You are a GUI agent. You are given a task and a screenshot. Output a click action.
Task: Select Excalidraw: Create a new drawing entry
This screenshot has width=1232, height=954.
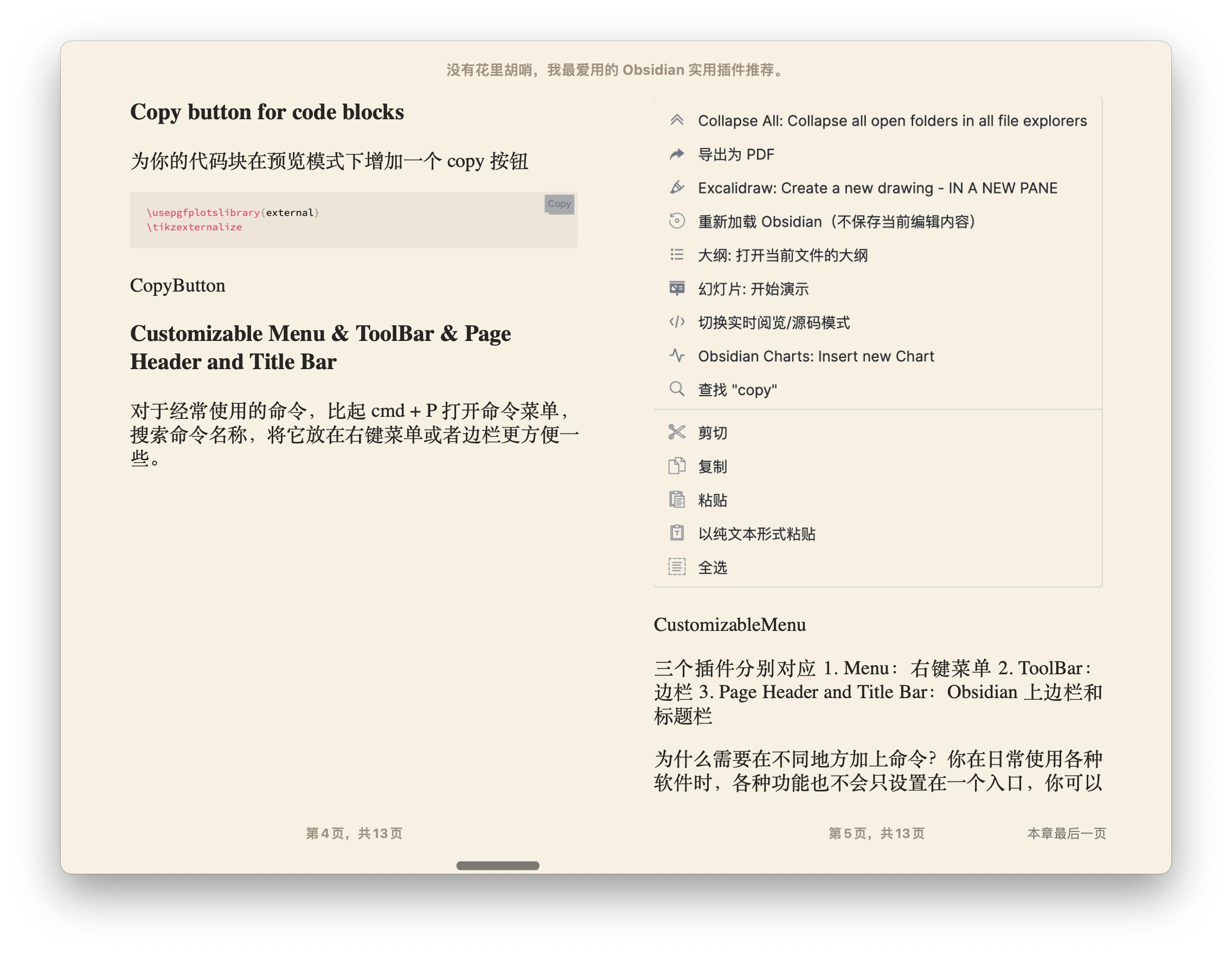click(x=878, y=188)
